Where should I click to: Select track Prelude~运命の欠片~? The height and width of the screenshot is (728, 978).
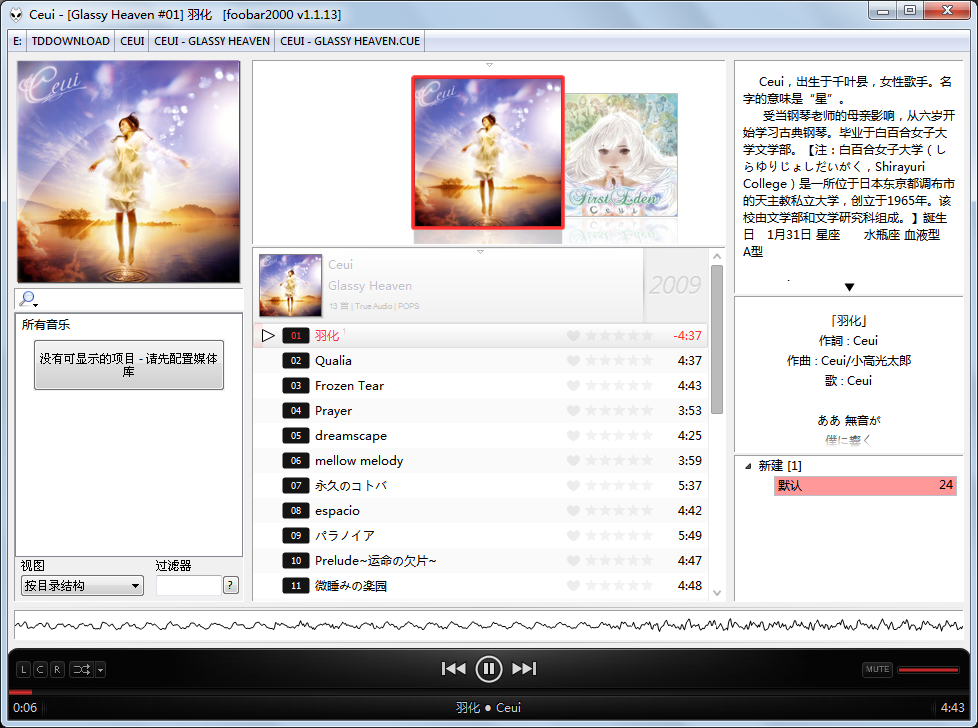point(481,560)
